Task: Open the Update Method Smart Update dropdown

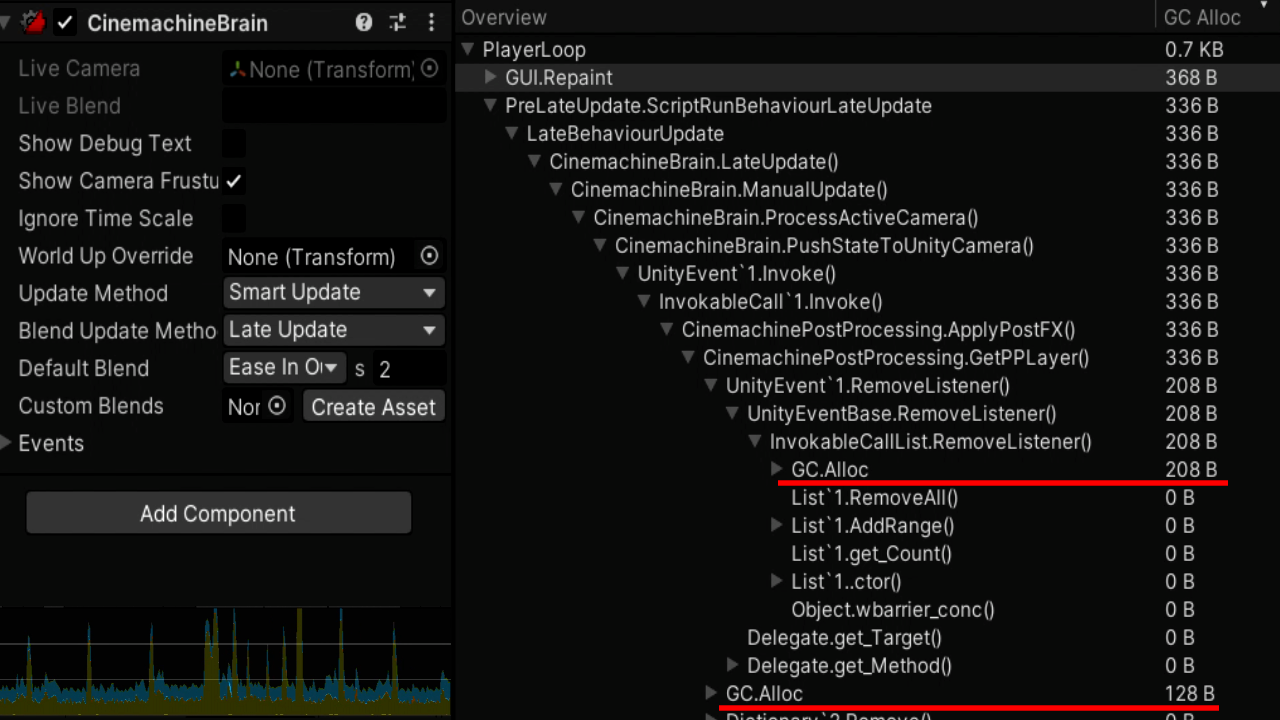Action: (x=334, y=293)
